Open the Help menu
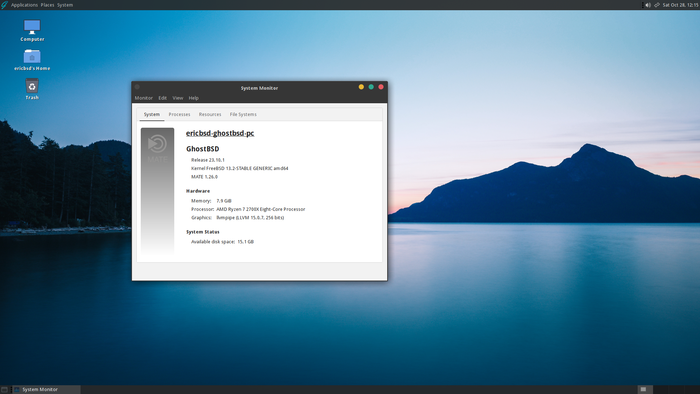The width and height of the screenshot is (700, 394). [193, 98]
